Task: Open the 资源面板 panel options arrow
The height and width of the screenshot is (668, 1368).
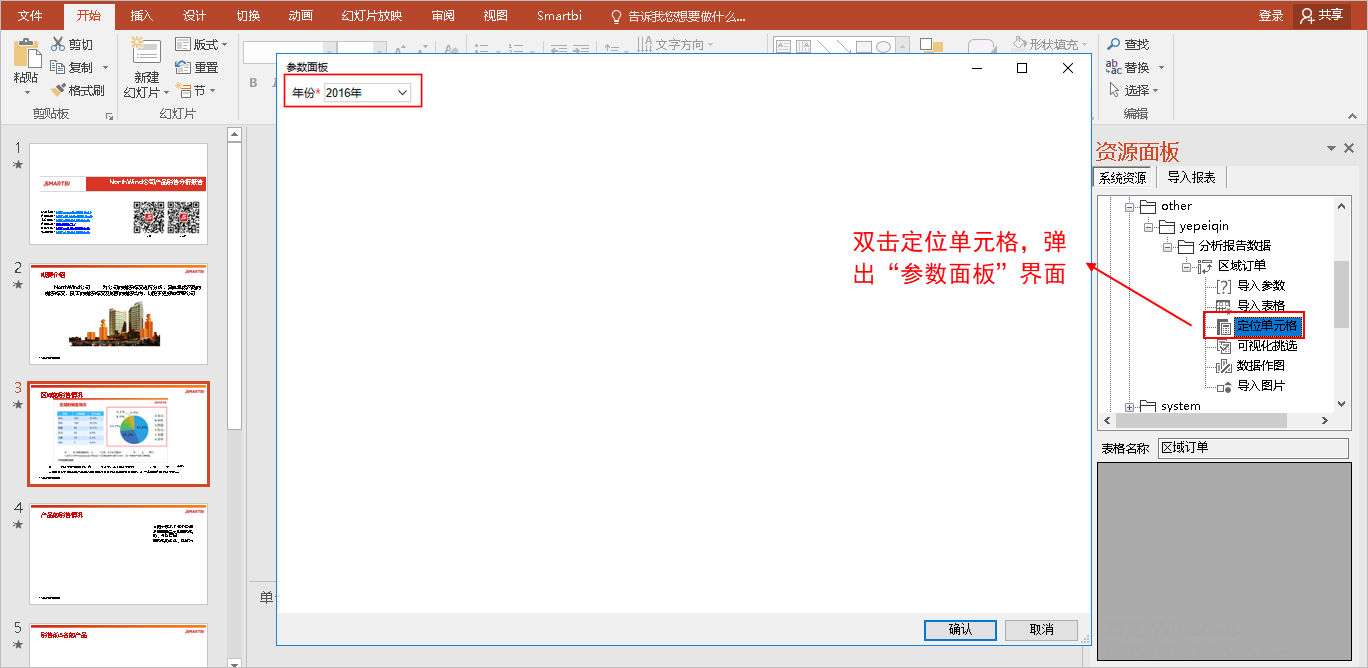Action: click(1331, 148)
